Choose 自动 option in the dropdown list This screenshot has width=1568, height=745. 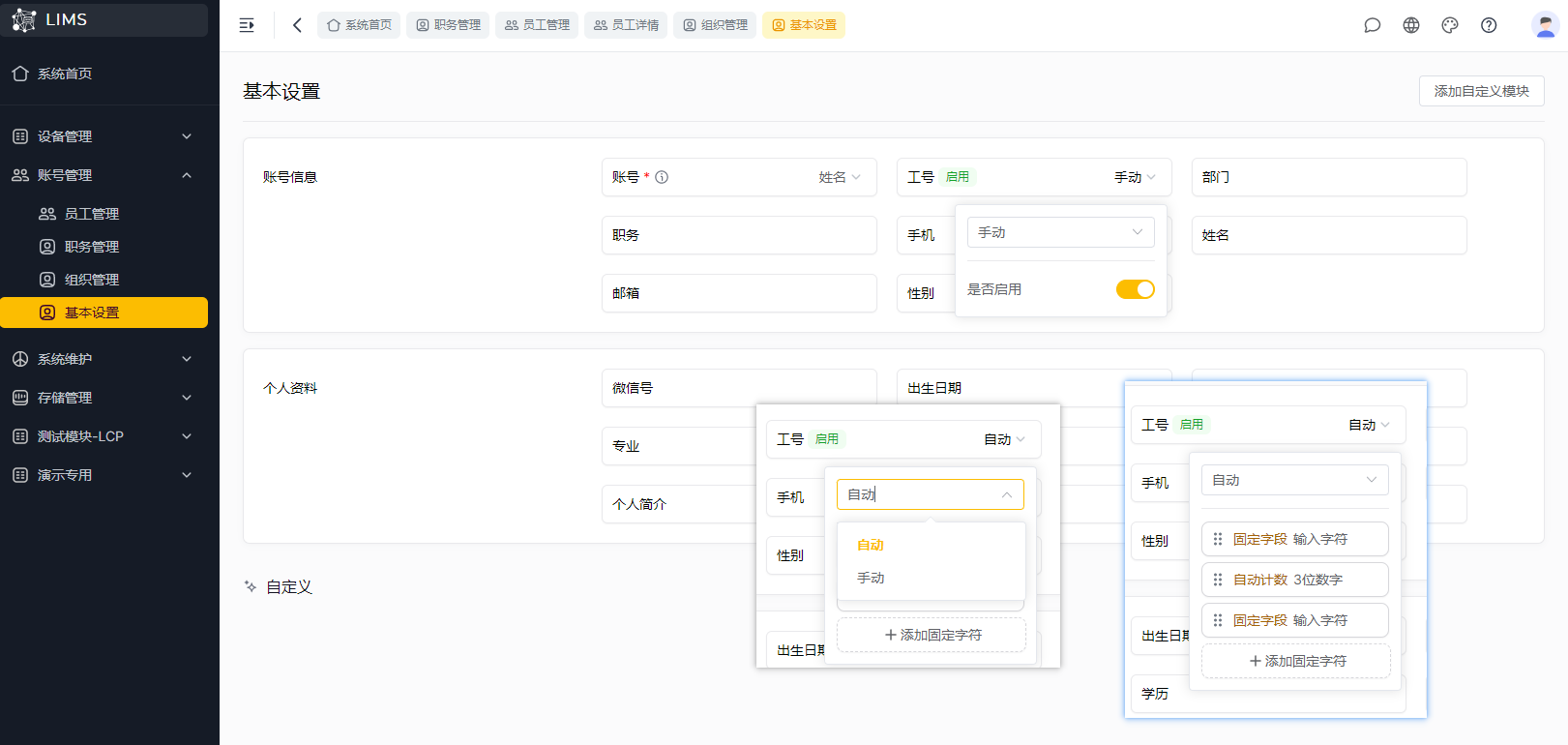[x=931, y=545]
